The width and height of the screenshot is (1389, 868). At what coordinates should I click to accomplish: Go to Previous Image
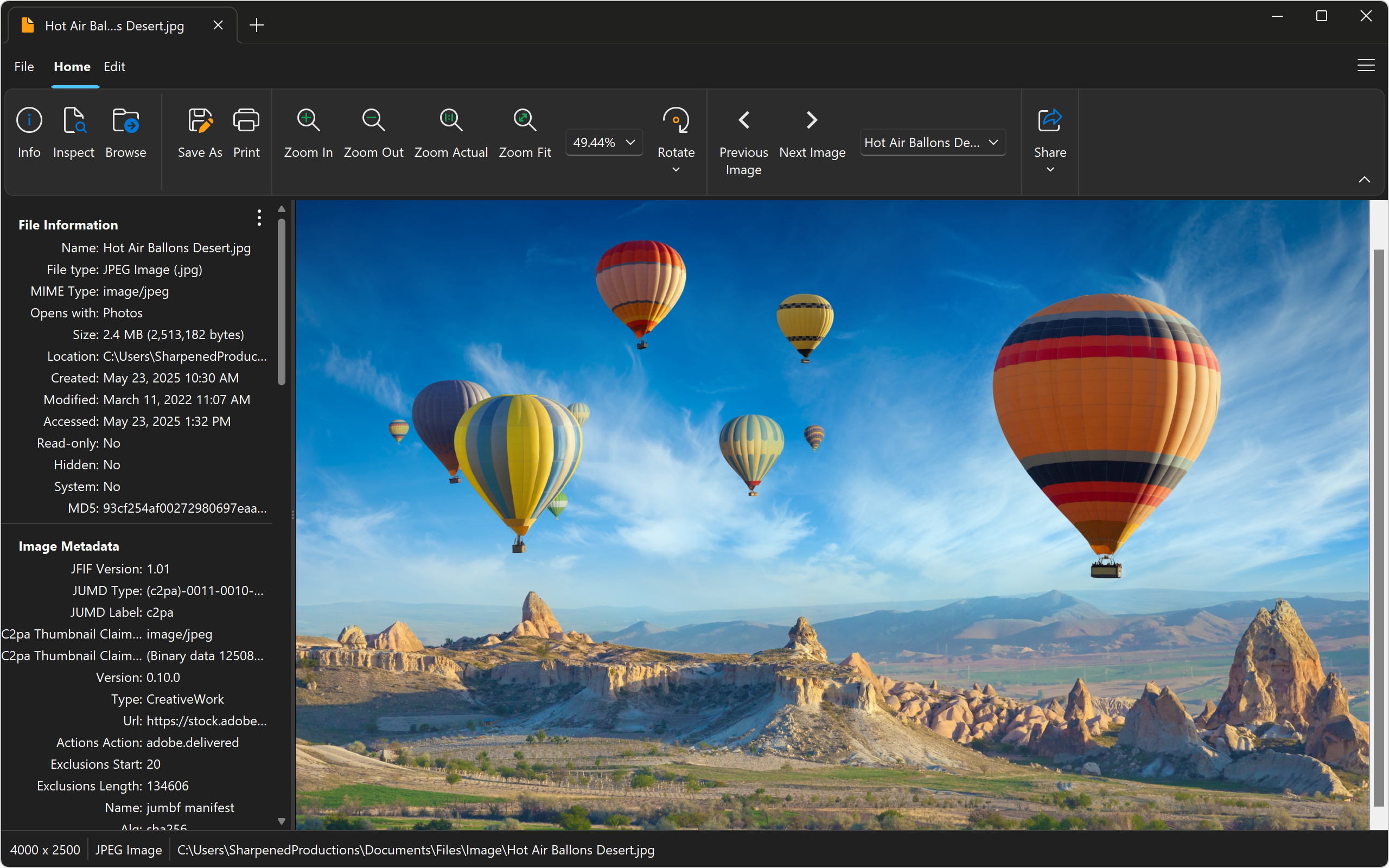743,121
